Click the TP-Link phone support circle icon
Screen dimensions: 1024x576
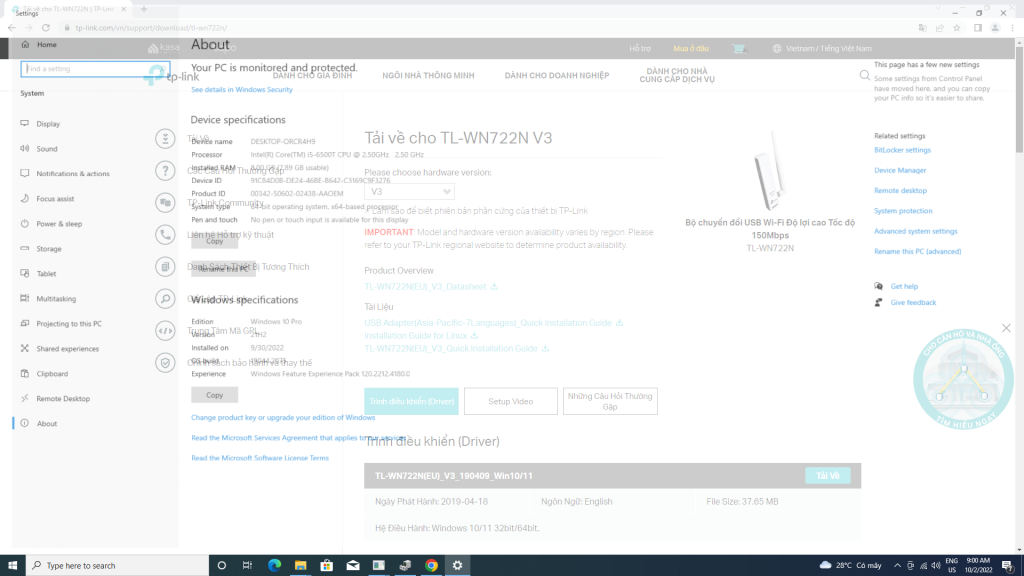165,234
